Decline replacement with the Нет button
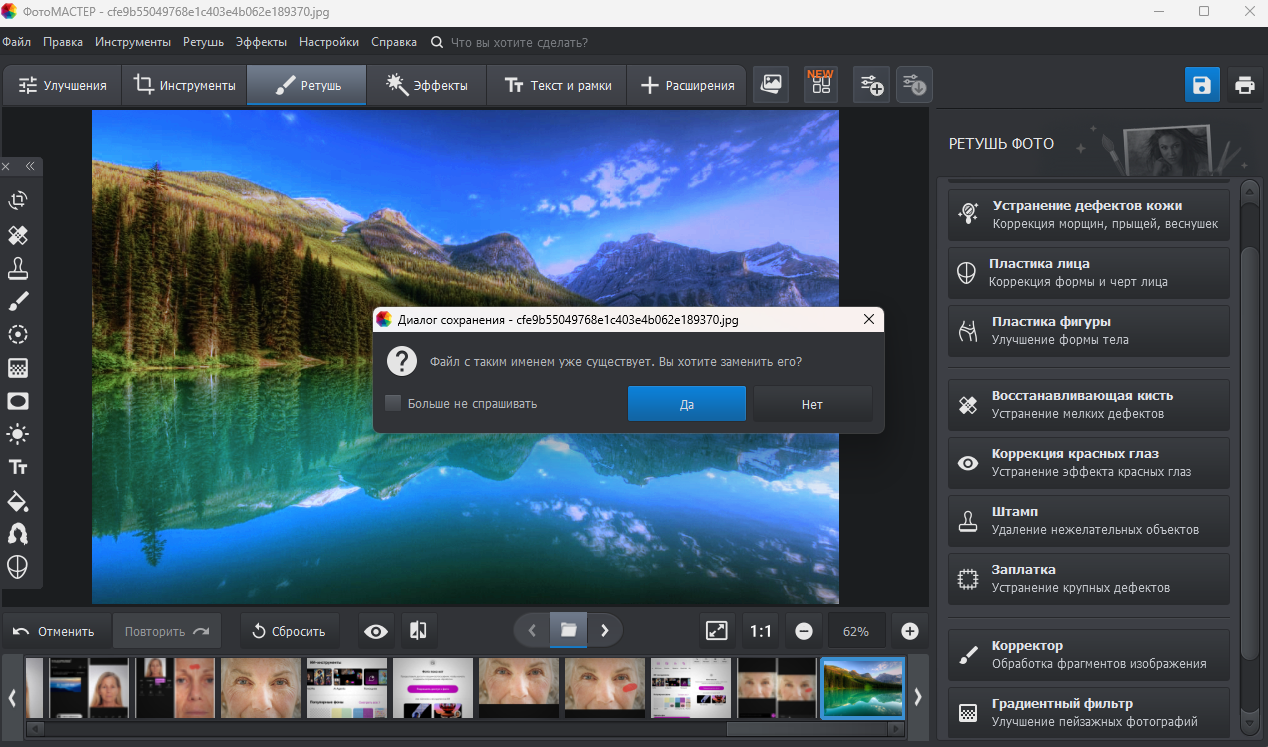This screenshot has width=1268, height=747. pos(812,404)
